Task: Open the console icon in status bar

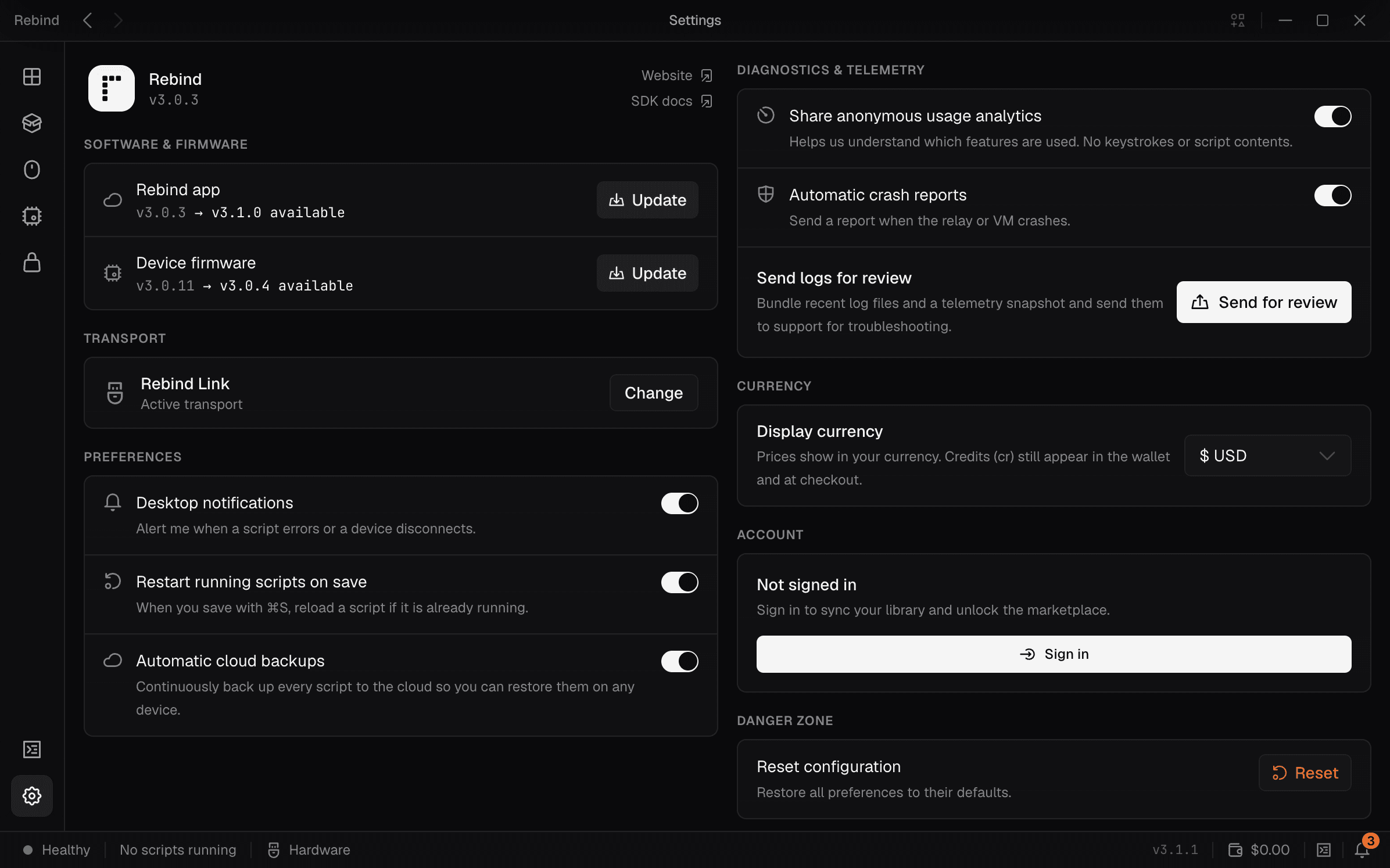Action: tap(1324, 850)
